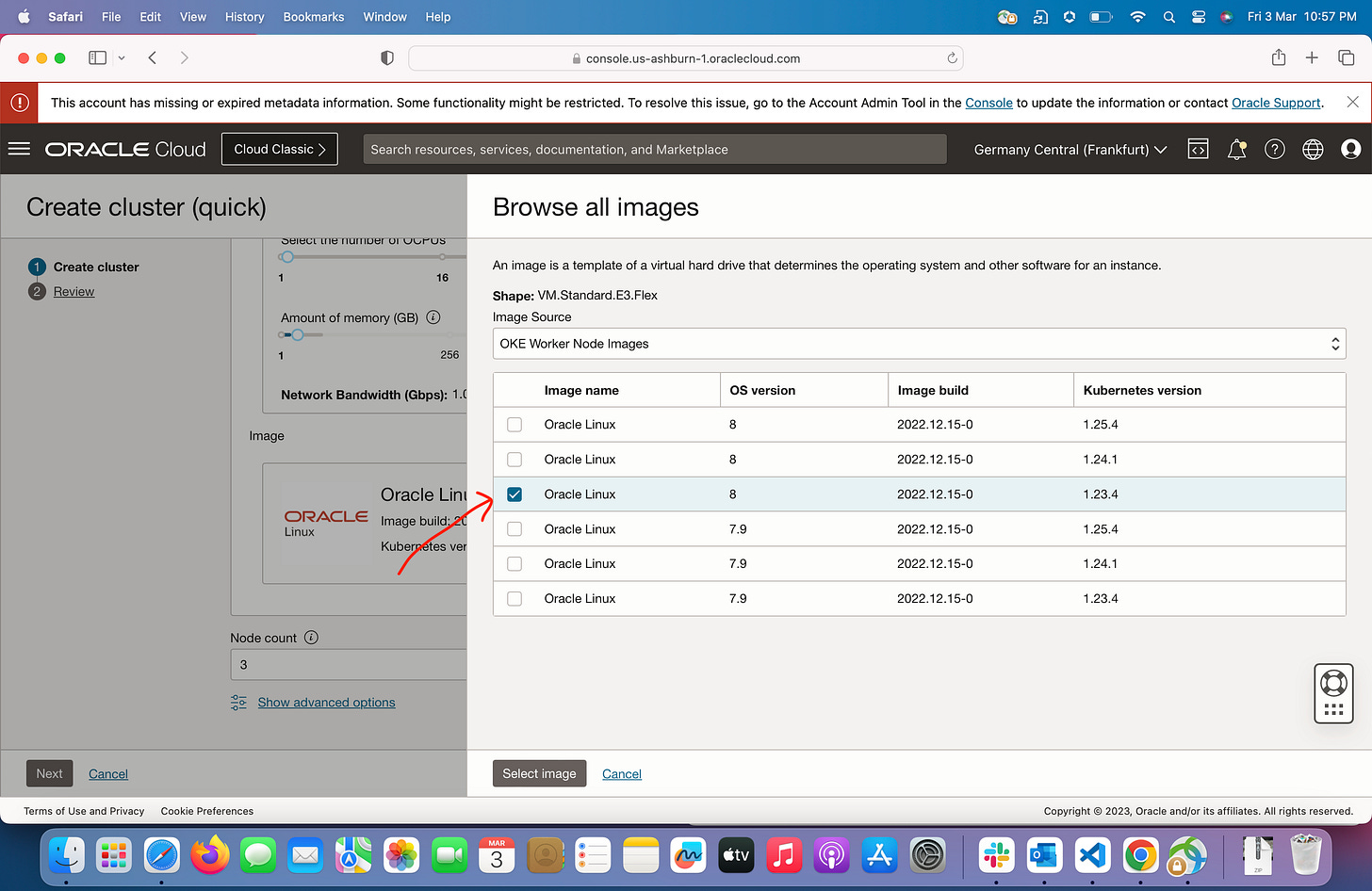Open Safari Window menu
This screenshot has height=891, width=1372.
click(x=385, y=17)
